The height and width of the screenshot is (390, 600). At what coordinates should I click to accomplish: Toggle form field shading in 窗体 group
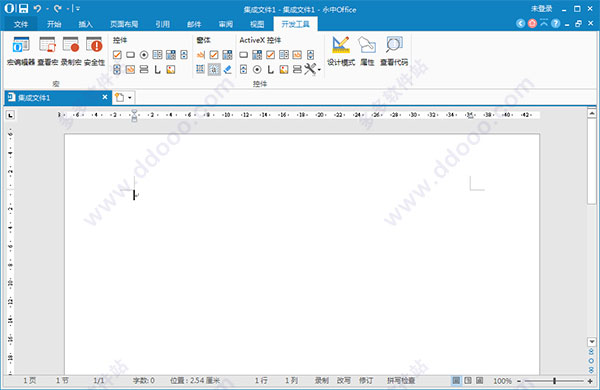click(214, 69)
